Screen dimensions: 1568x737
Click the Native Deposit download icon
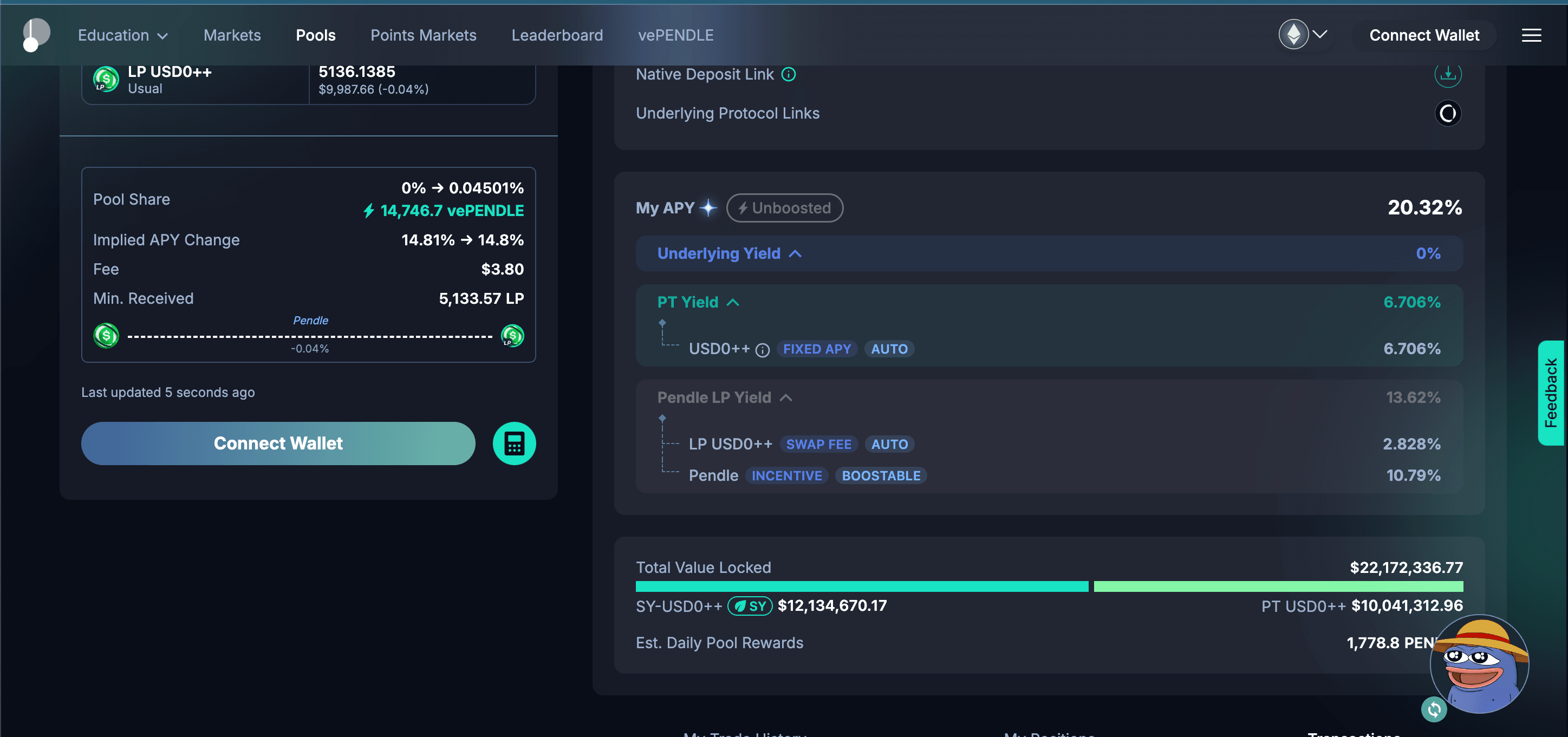coord(1448,74)
